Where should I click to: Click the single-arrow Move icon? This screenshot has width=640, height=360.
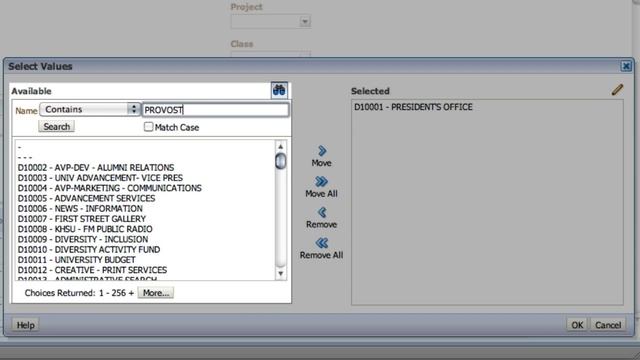322,151
